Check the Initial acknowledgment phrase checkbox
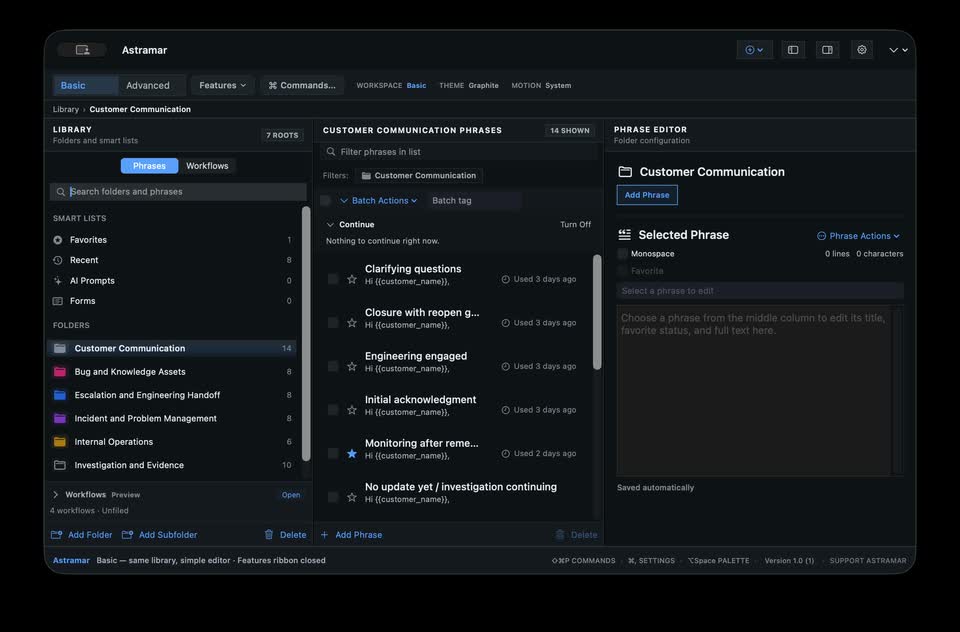Image resolution: width=960 pixels, height=632 pixels. click(x=333, y=410)
